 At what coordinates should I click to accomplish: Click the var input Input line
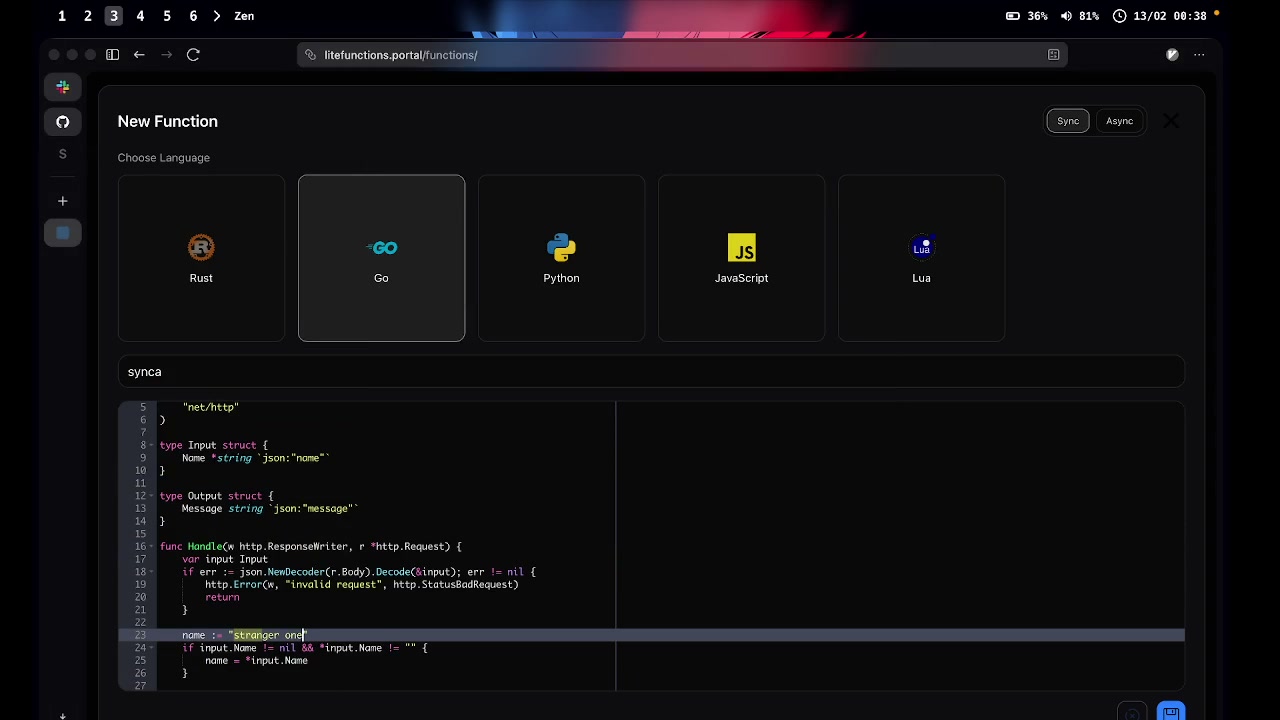point(224,560)
